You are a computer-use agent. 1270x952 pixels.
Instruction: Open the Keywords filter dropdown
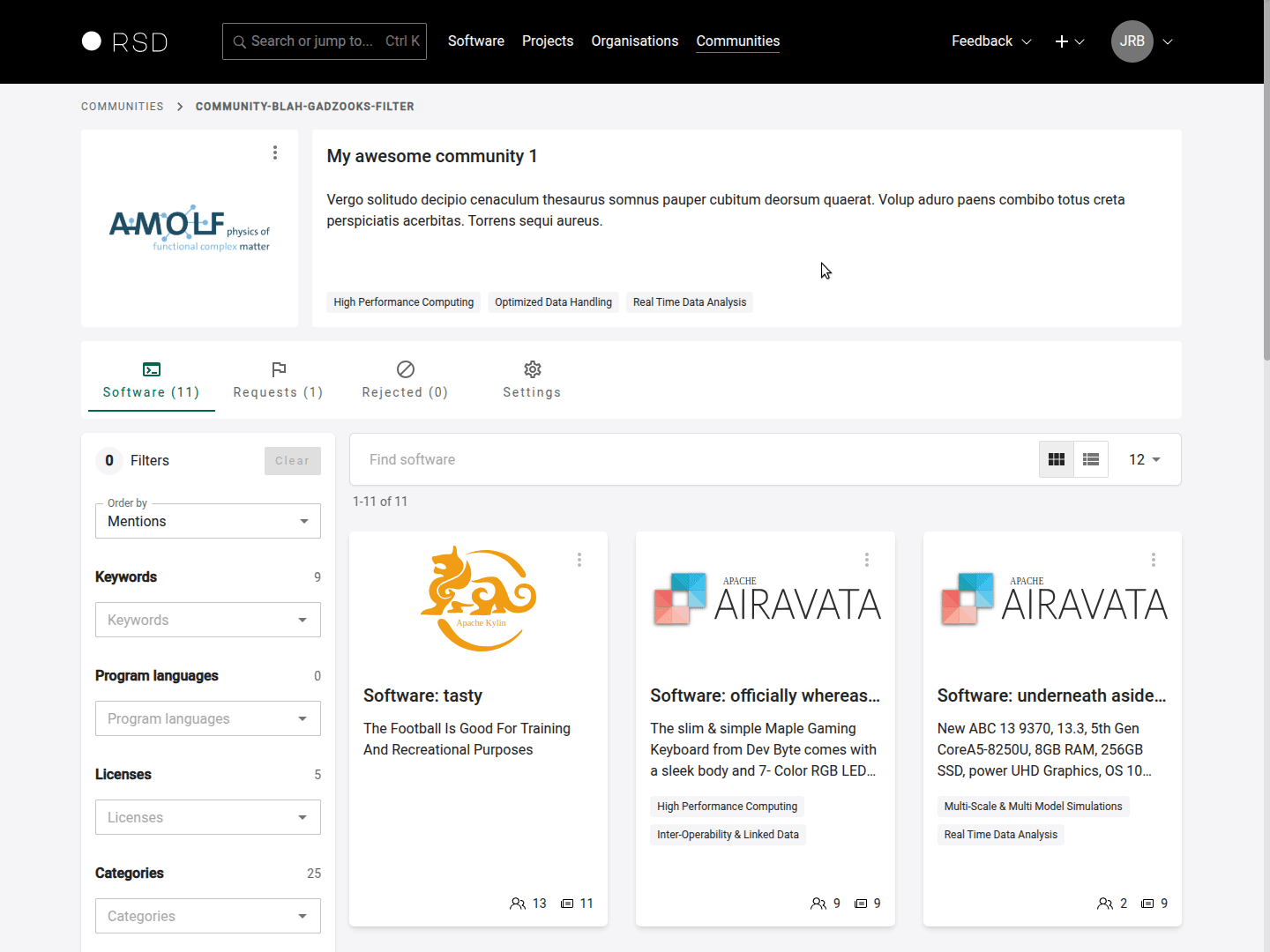pos(208,620)
